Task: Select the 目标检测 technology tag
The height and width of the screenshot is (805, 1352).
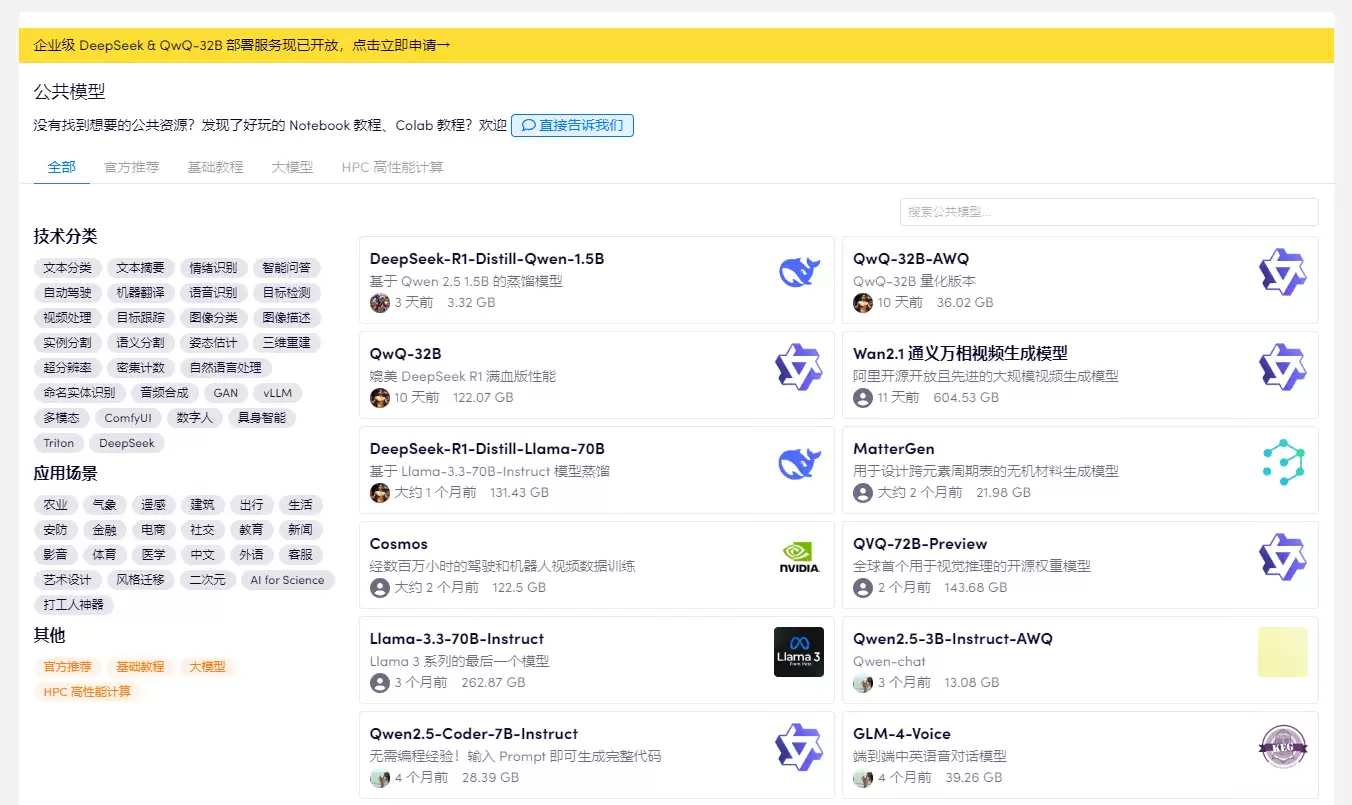Action: coord(287,293)
